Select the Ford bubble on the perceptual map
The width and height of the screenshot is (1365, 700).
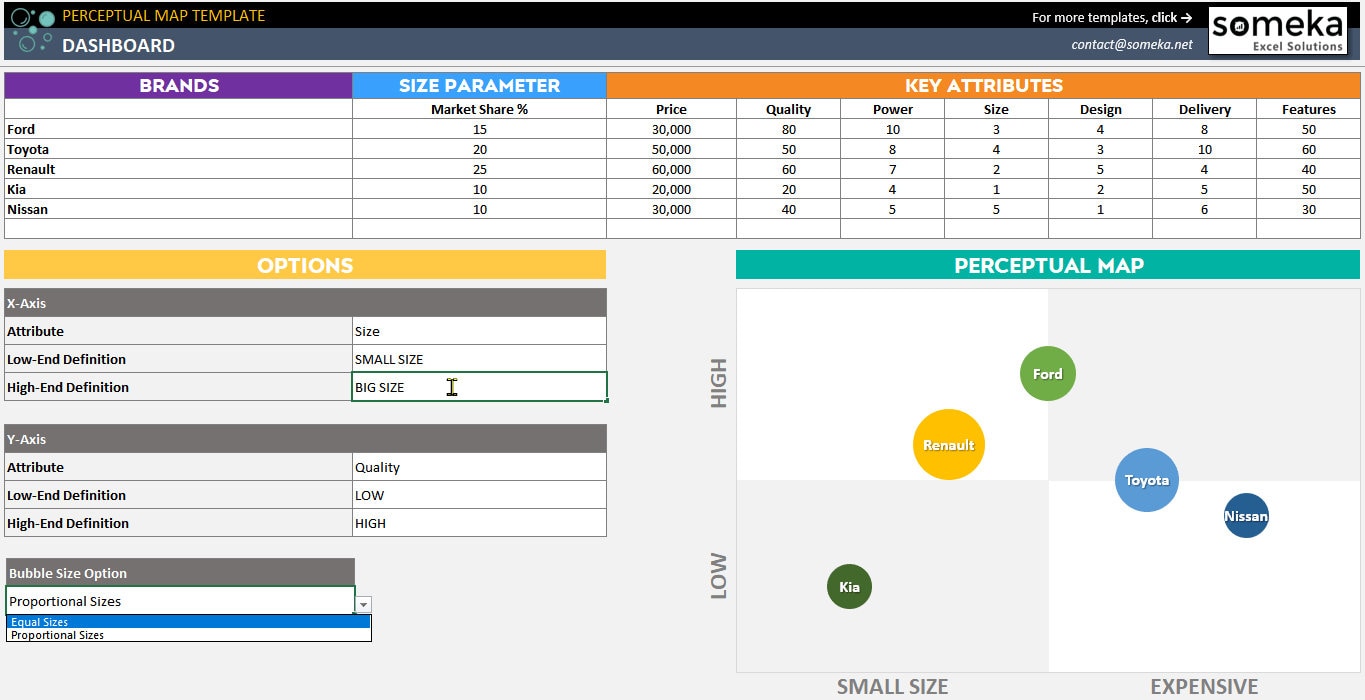1047,373
